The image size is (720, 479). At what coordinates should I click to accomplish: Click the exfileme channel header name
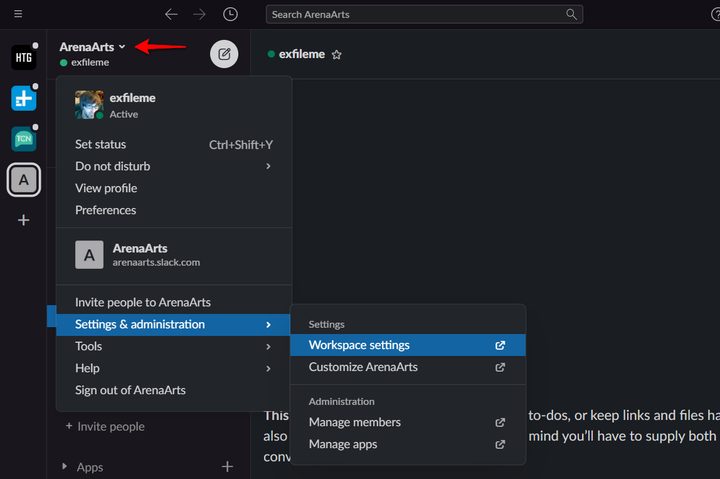302,54
